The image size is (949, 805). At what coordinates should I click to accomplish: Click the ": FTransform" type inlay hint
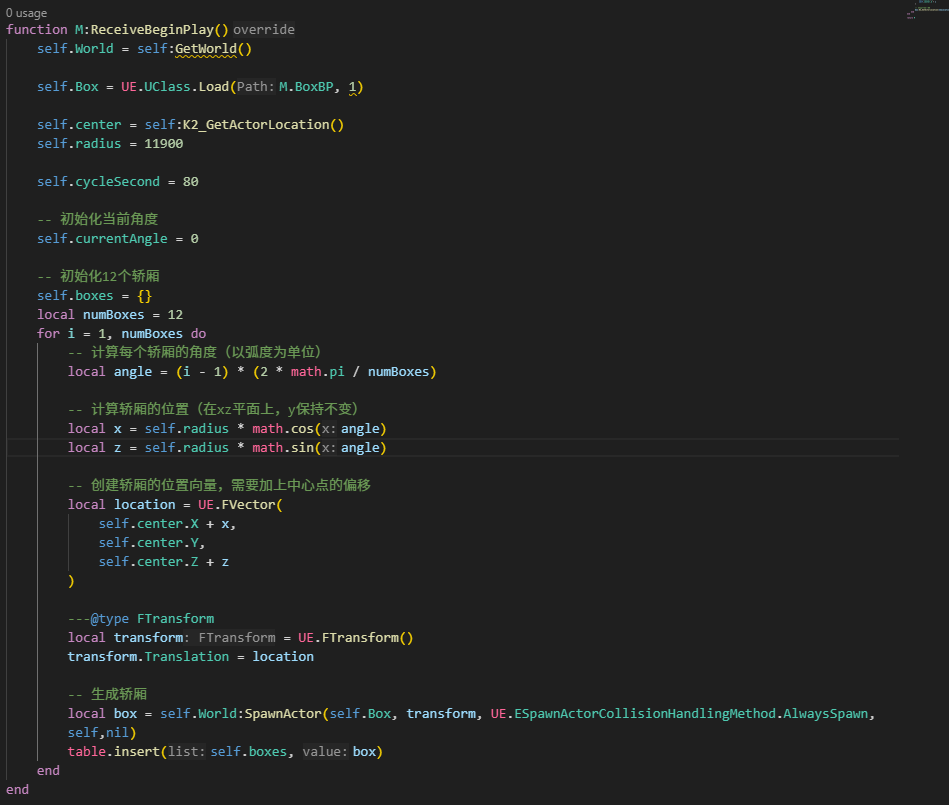tap(230, 638)
